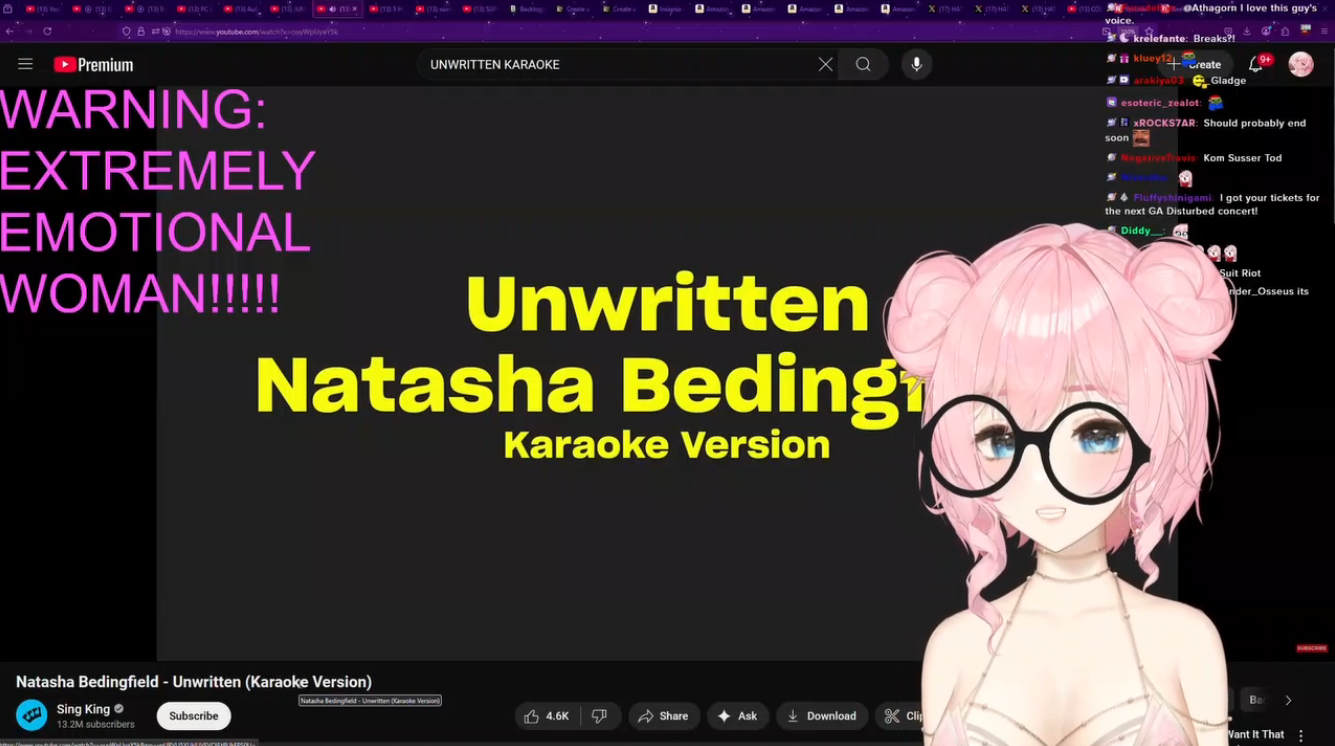Open the YouTube hamburger guide menu
Image resolution: width=1335 pixels, height=746 pixels.
pos(25,64)
